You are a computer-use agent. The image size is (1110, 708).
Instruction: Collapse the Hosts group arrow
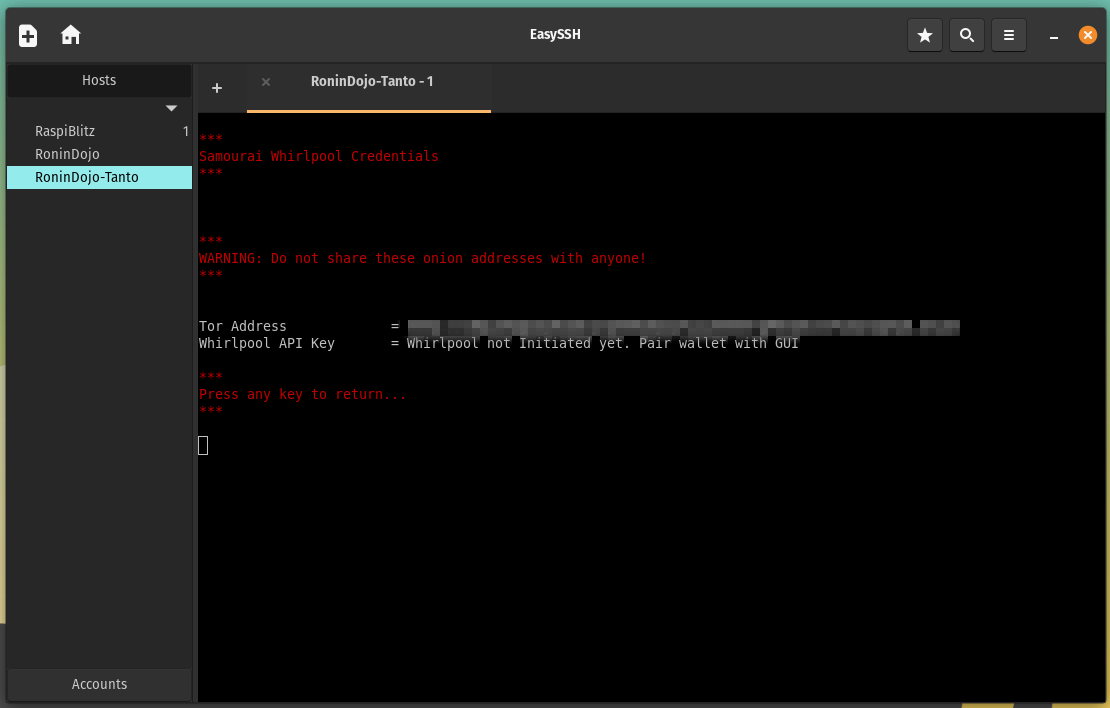[x=171, y=108]
